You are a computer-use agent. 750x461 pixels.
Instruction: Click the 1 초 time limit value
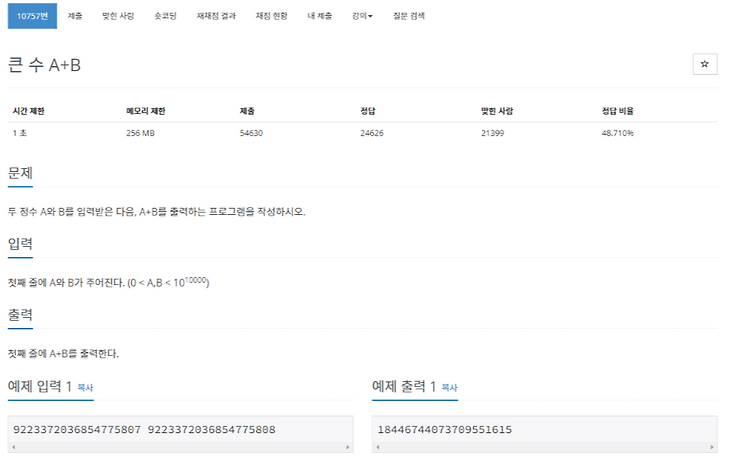pos(20,133)
